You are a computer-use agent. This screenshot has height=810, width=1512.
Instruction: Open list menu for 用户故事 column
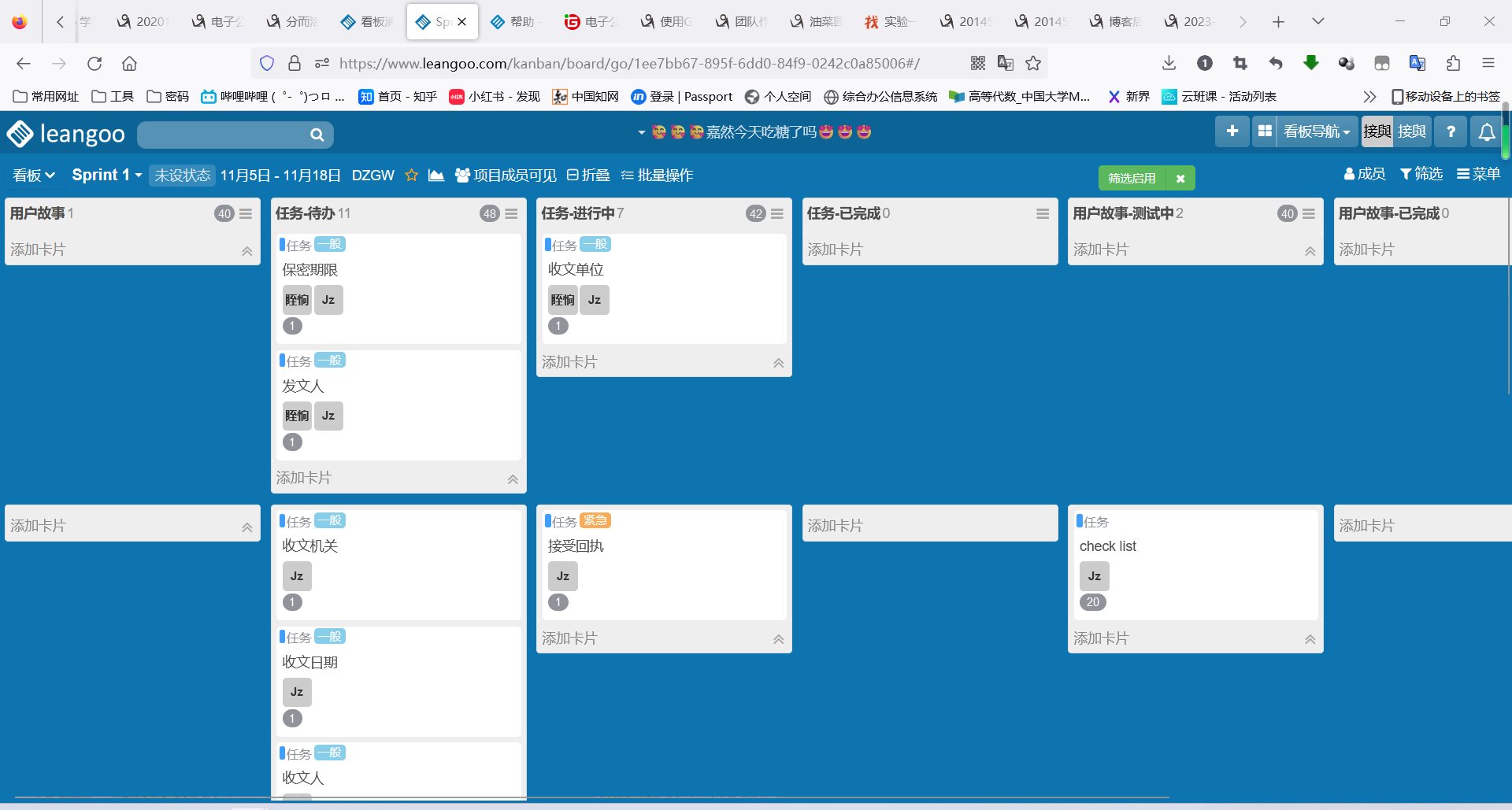[x=246, y=213]
